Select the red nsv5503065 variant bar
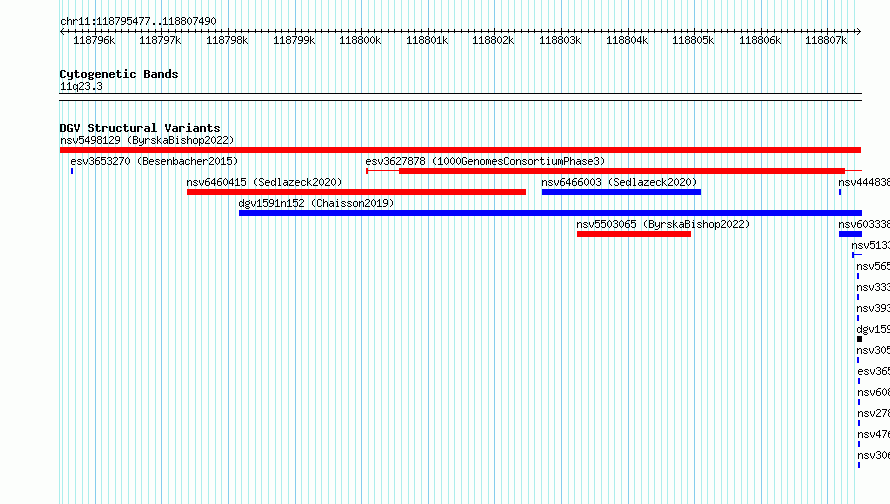Image resolution: width=890 pixels, height=504 pixels. pyautogui.click(x=634, y=234)
